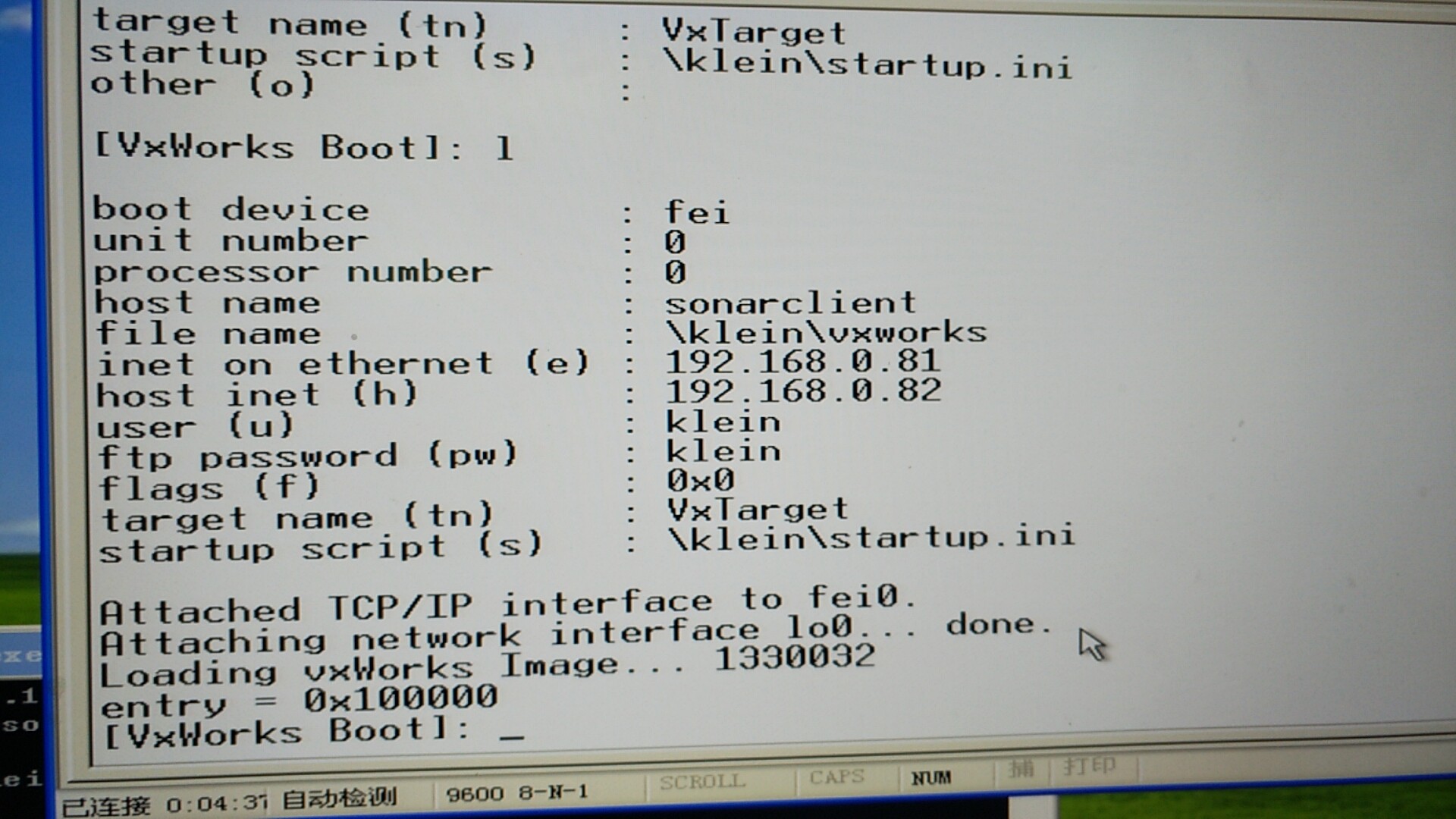The height and width of the screenshot is (819, 1456).
Task: Click the 9600 8-N-1 baud rate cell
Action: click(x=517, y=793)
